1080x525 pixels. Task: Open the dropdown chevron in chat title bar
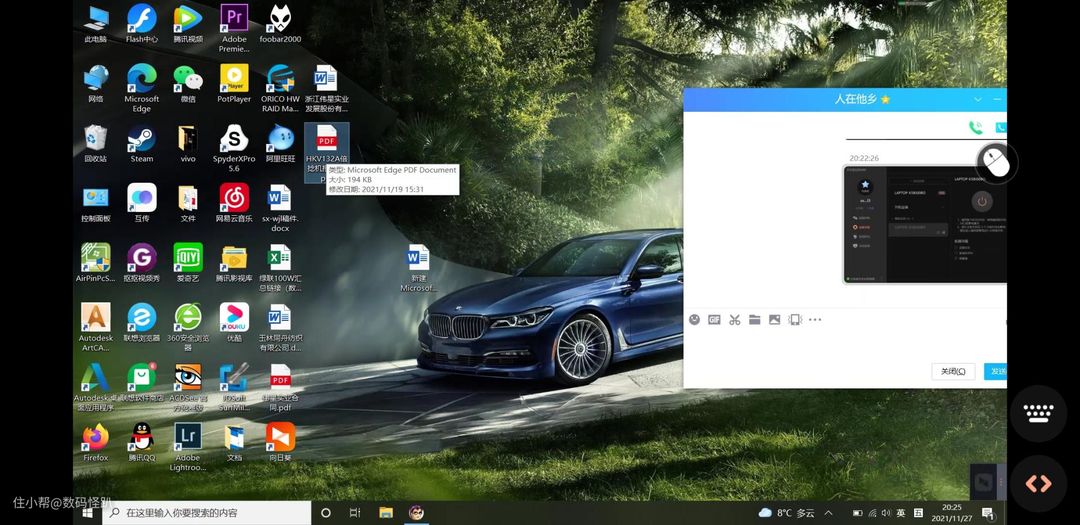[x=978, y=100]
